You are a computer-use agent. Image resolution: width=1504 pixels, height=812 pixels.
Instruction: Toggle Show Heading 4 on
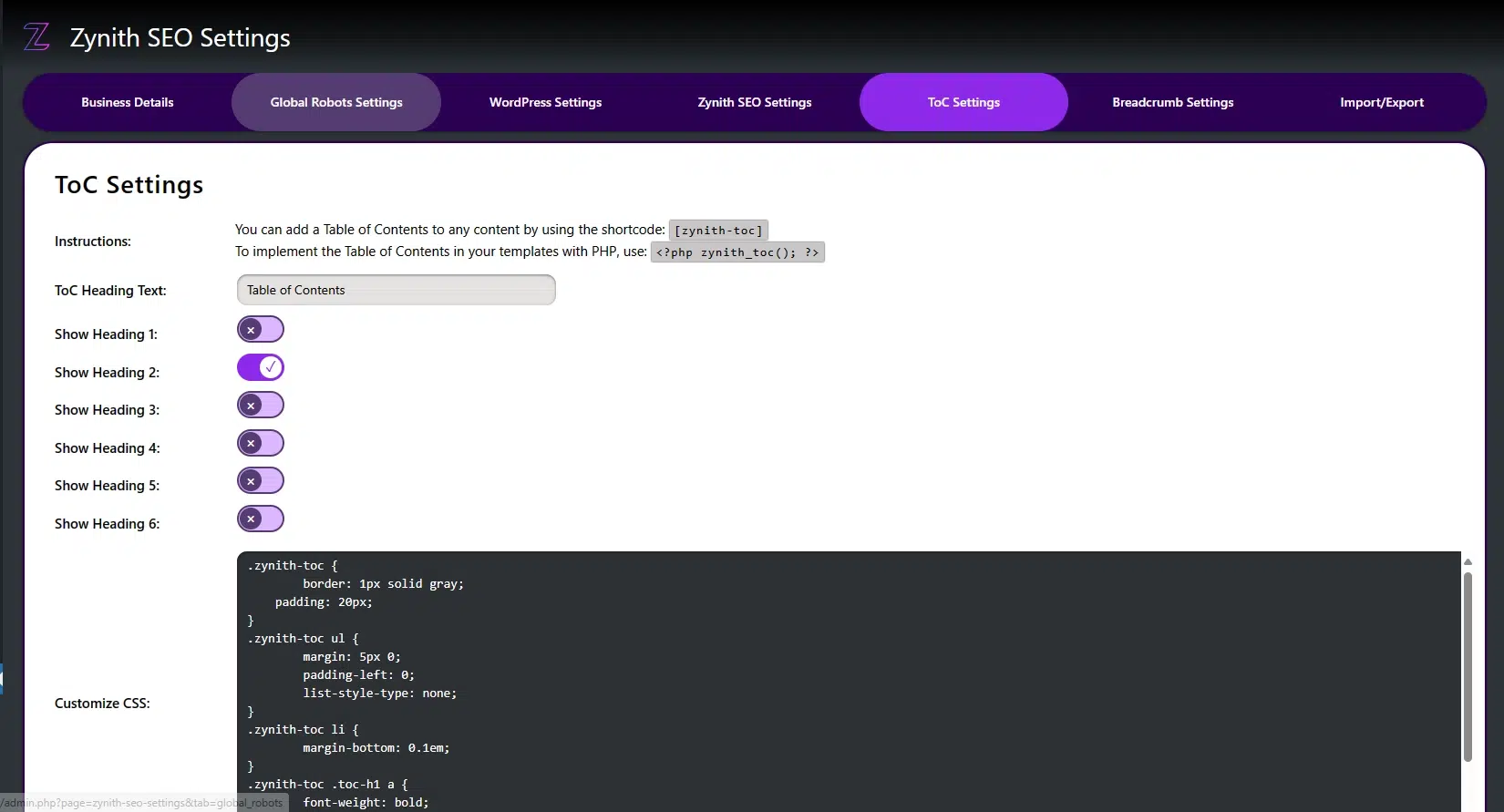(261, 443)
